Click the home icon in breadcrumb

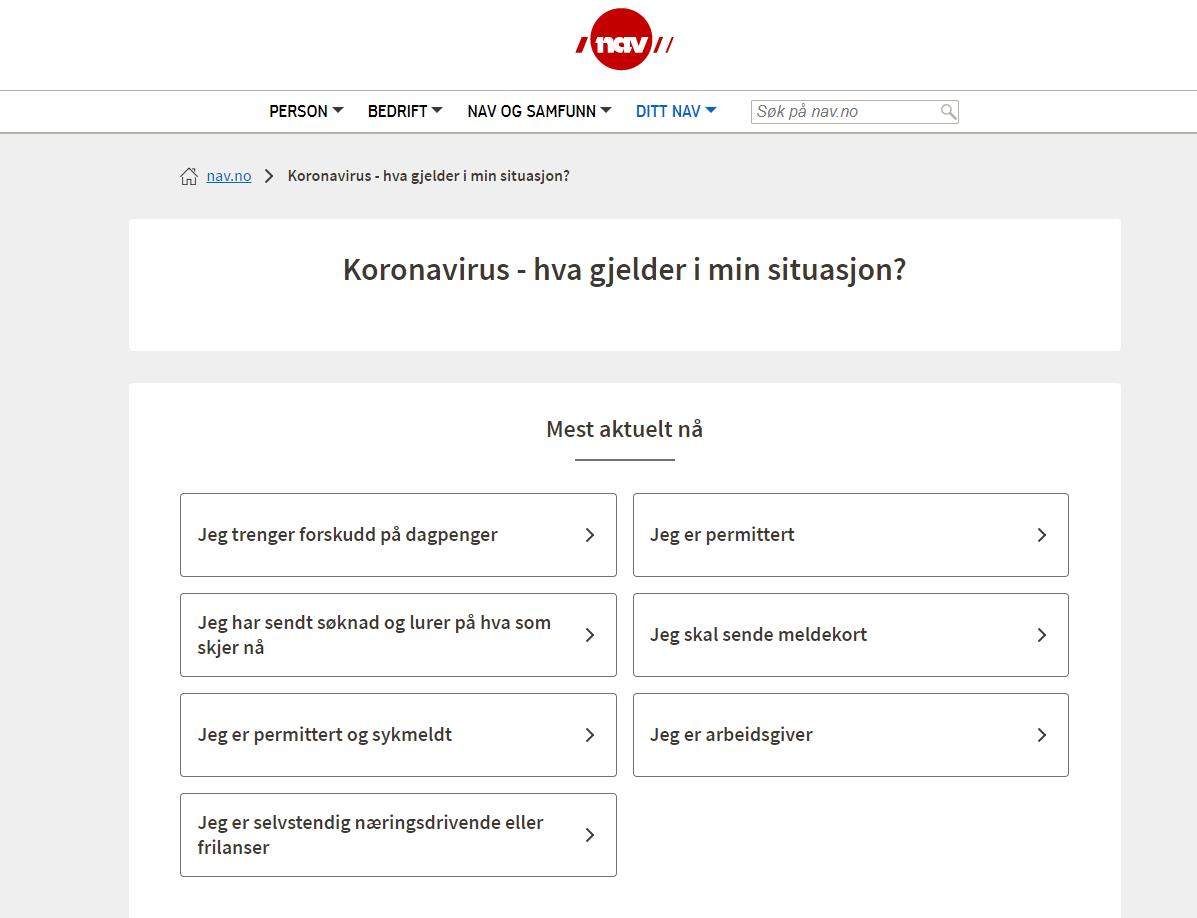pyautogui.click(x=188, y=177)
